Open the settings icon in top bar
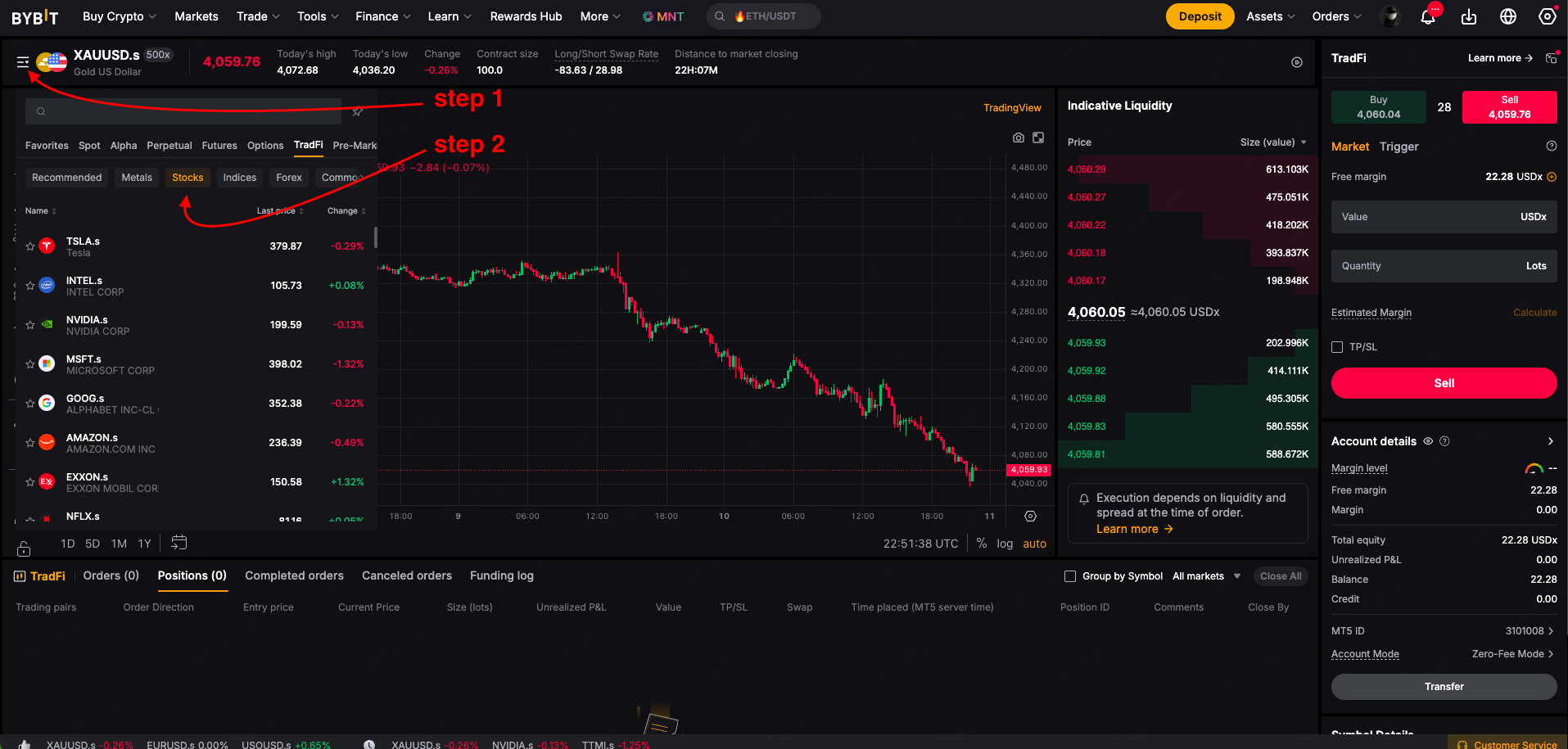The width and height of the screenshot is (1568, 749). 1548,16
